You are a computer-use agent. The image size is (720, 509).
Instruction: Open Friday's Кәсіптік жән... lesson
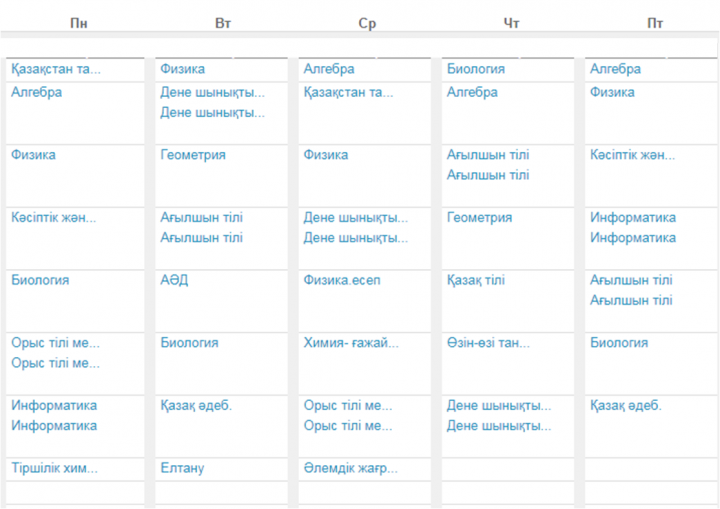click(x=632, y=155)
